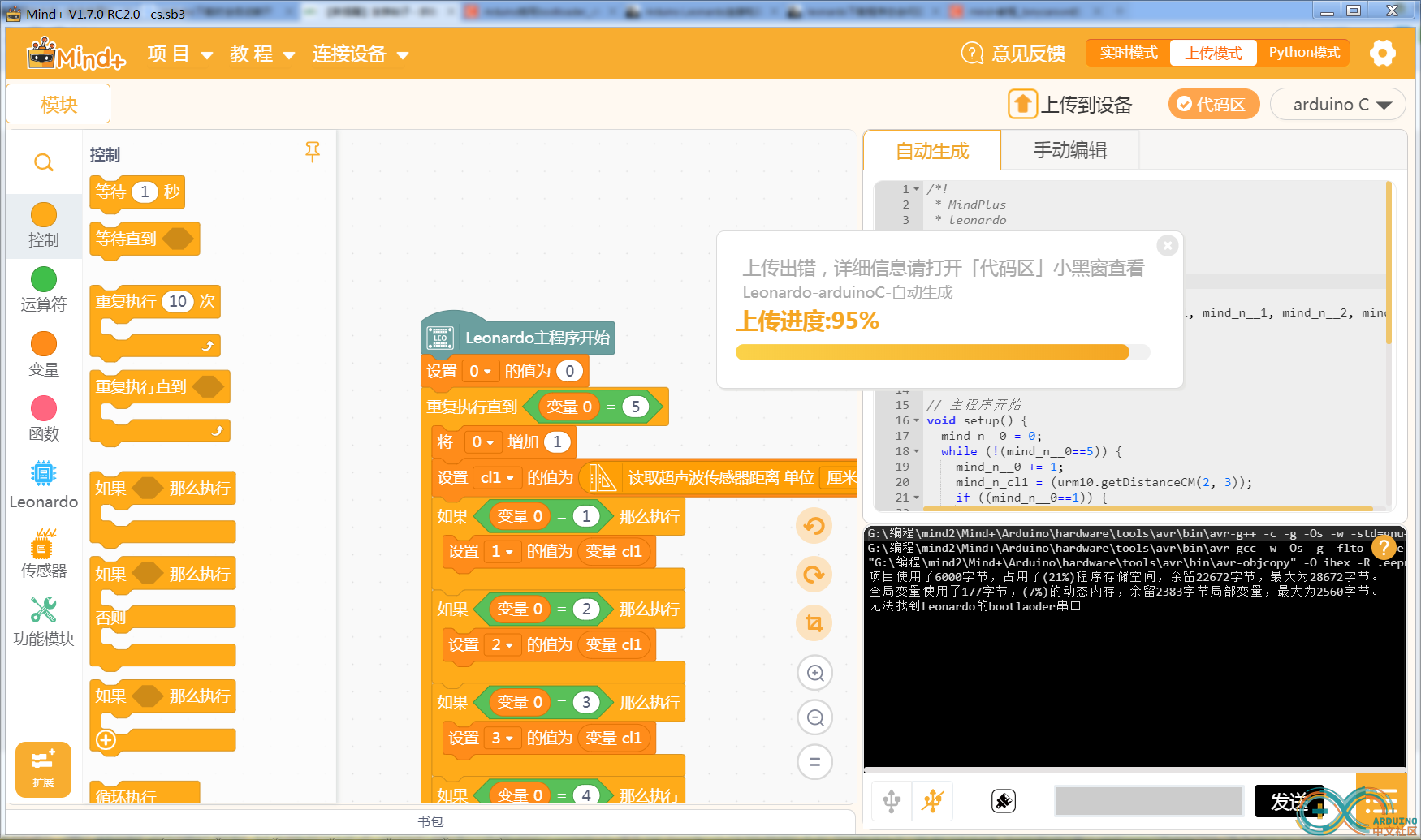Viewport: 1421px width, 840px height.
Task: Click the serial message input field
Action: 1149,801
